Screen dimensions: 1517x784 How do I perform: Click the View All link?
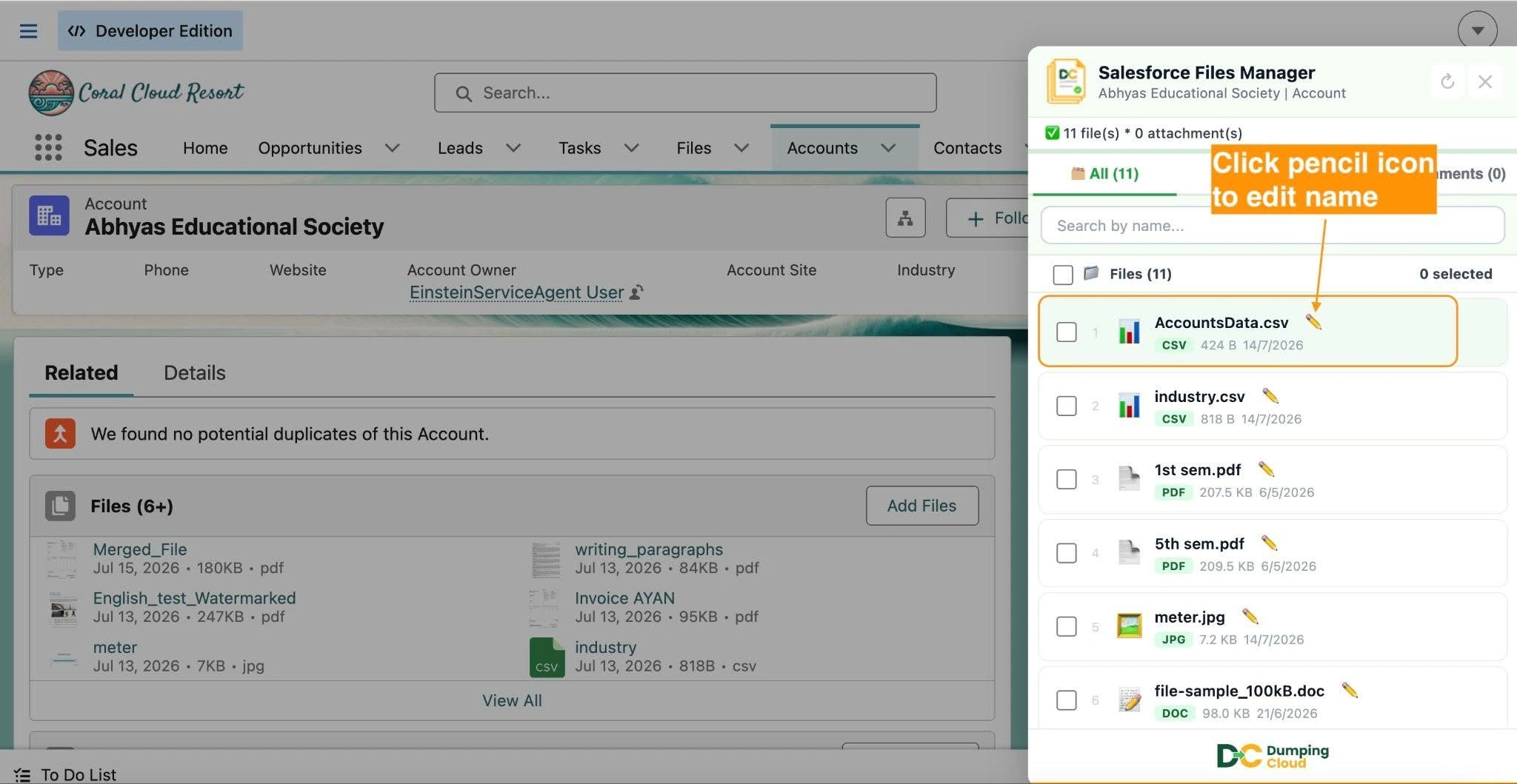[512, 700]
